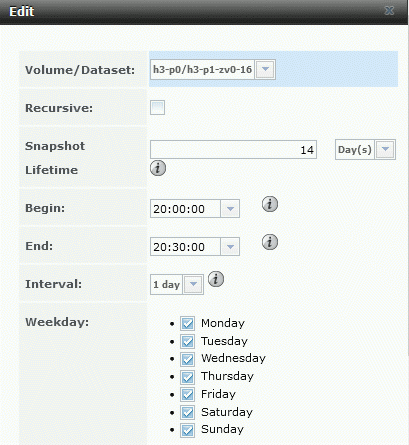Expand the End time dropdown

pyautogui.click(x=230, y=247)
